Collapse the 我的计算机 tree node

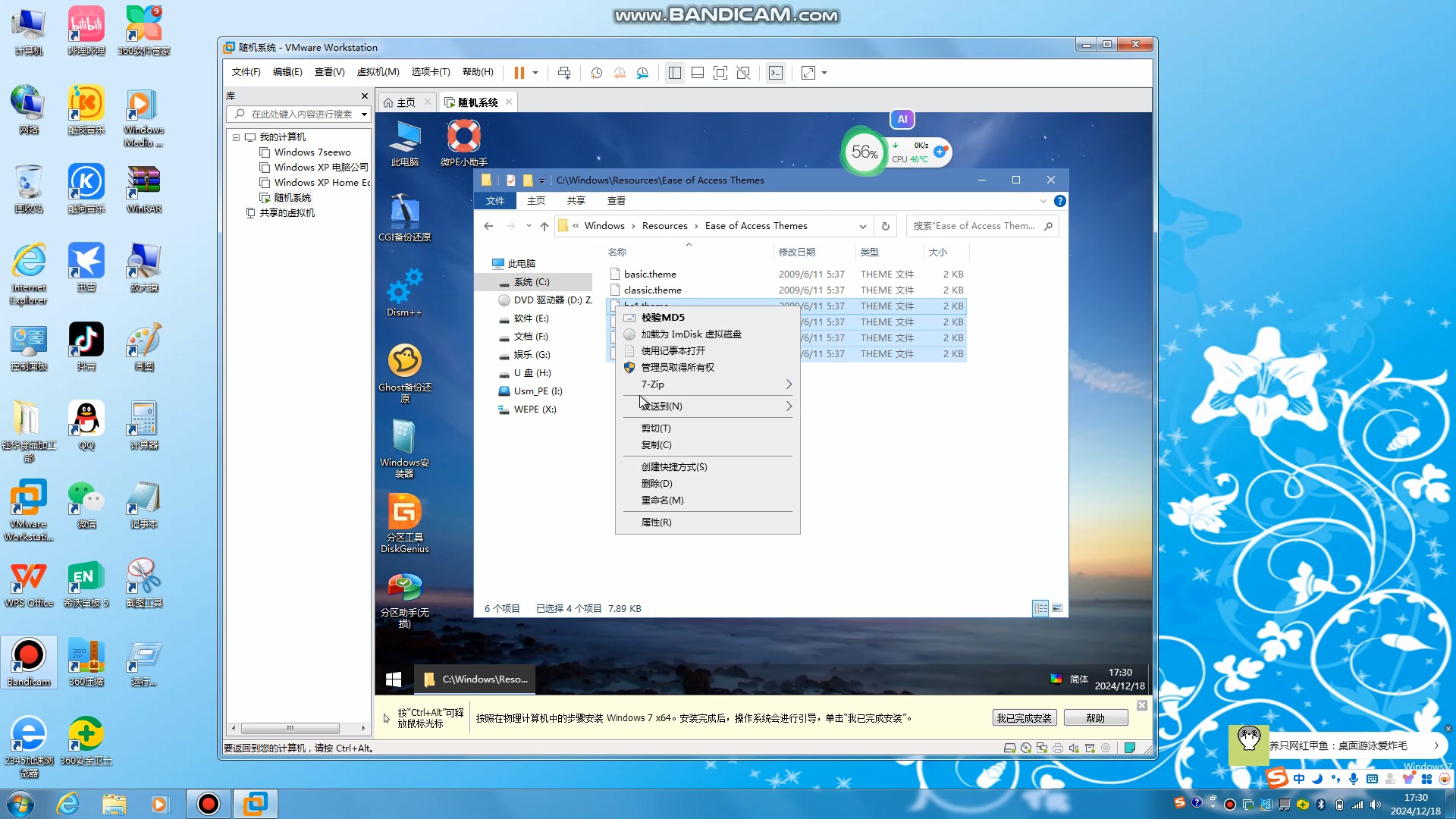[x=237, y=137]
